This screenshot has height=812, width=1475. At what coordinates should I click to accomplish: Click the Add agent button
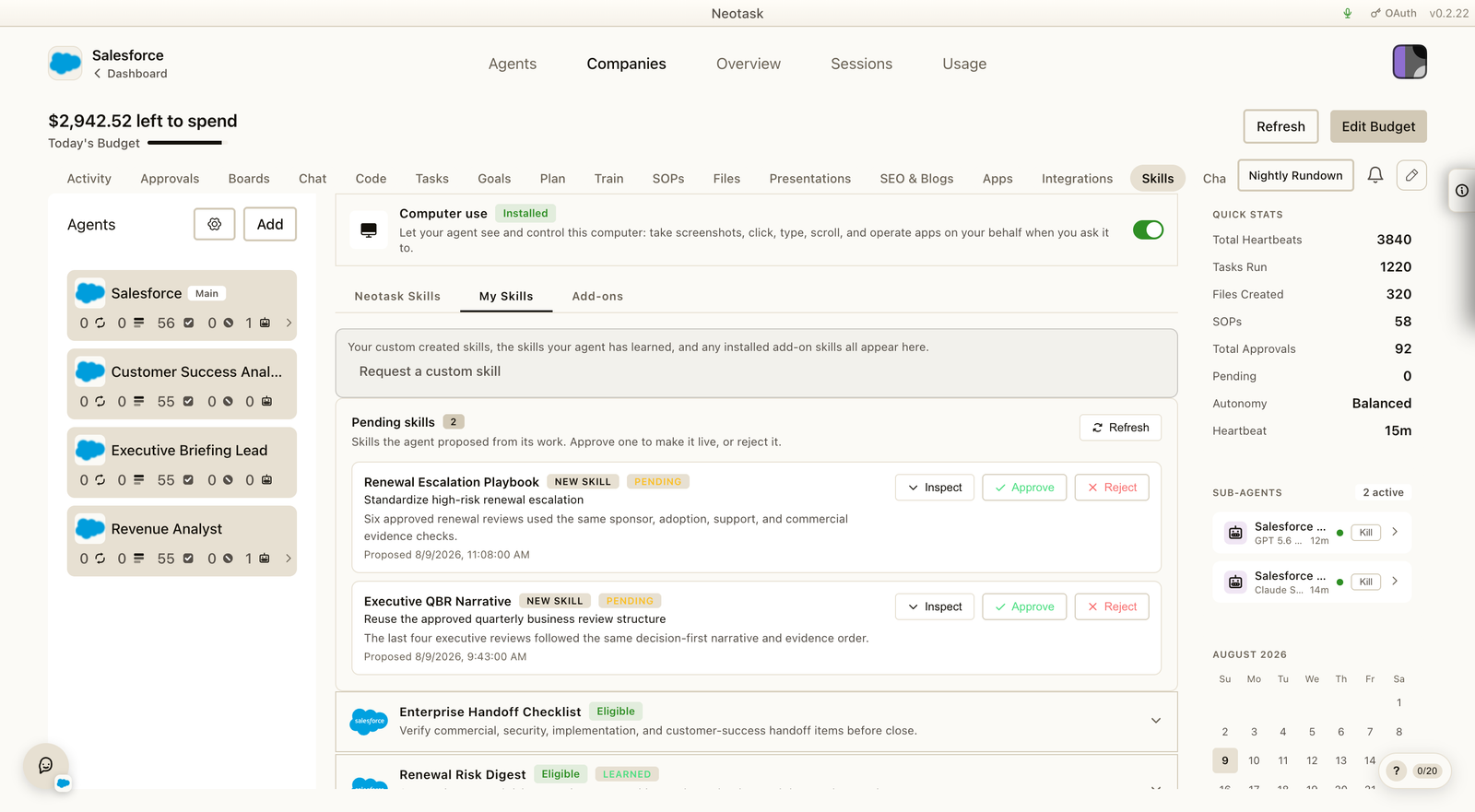coord(270,224)
